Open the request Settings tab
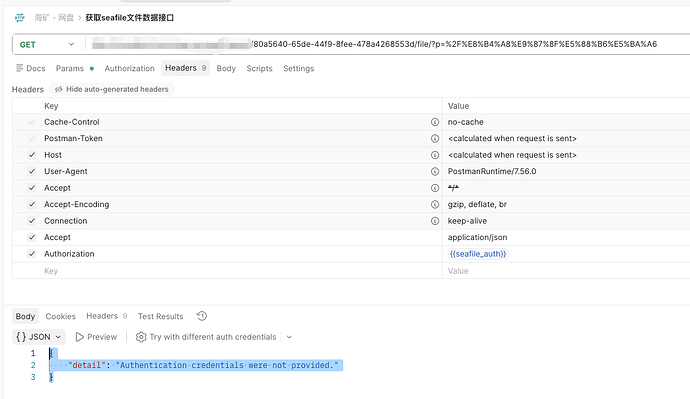The height and width of the screenshot is (399, 690). point(298,68)
